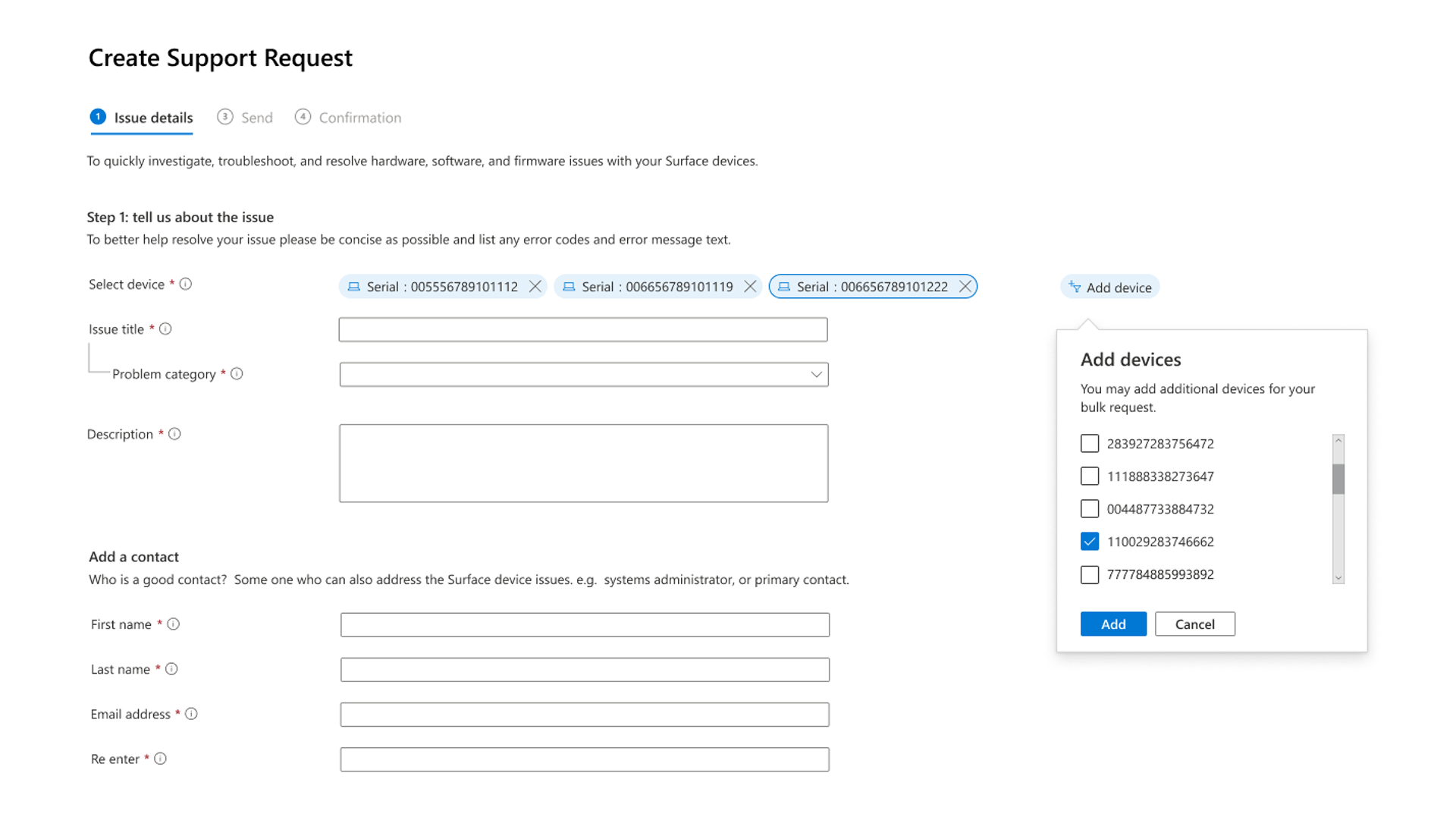
Task: Click device number 283927283756472 text
Action: coord(1160,444)
